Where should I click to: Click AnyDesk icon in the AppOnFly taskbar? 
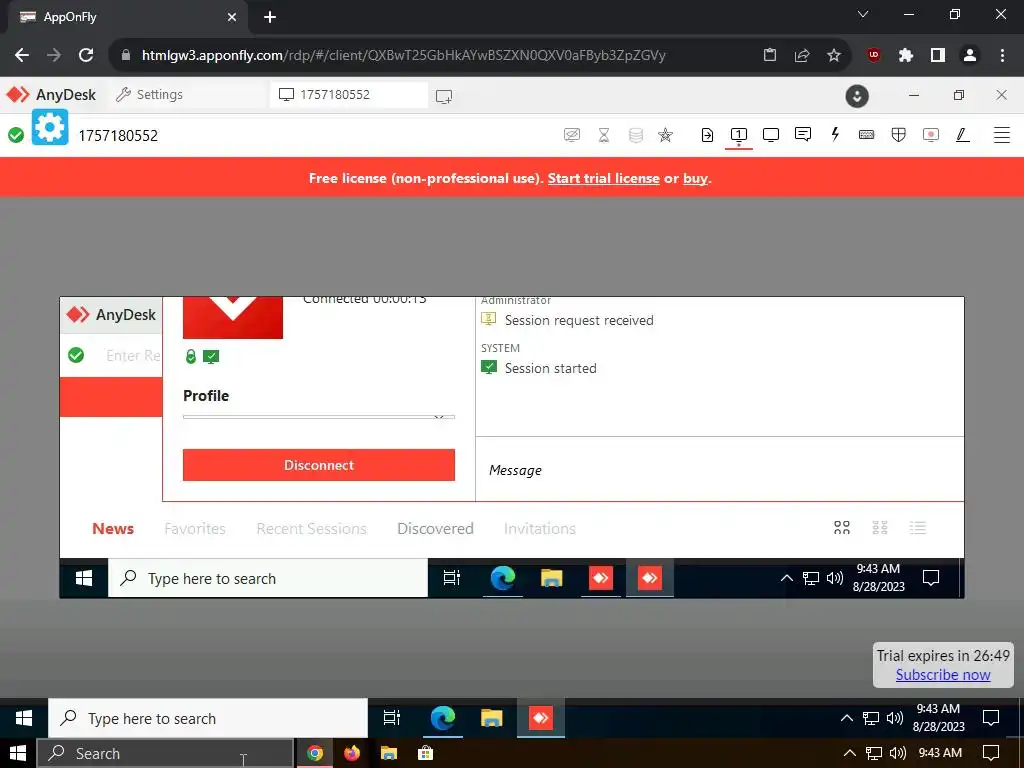click(x=541, y=718)
